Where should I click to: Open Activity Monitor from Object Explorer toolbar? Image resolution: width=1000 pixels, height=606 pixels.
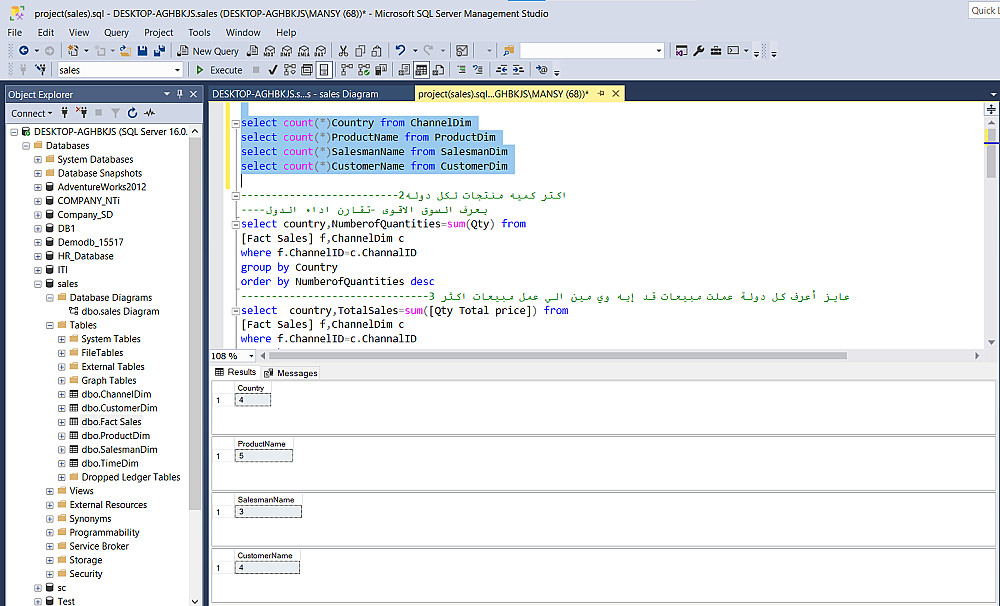[149, 113]
